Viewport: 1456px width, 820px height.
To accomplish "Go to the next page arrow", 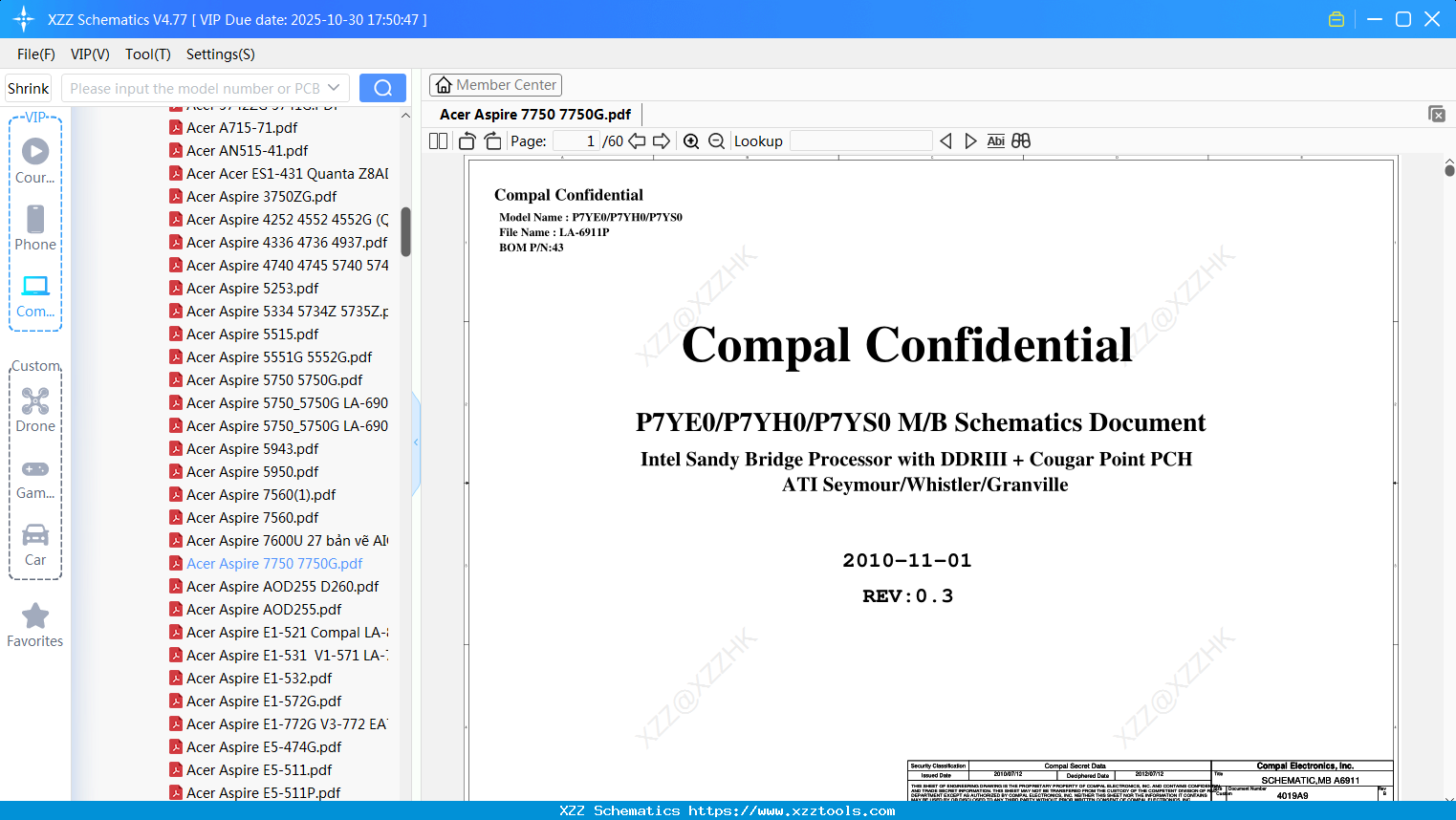I will [x=661, y=141].
